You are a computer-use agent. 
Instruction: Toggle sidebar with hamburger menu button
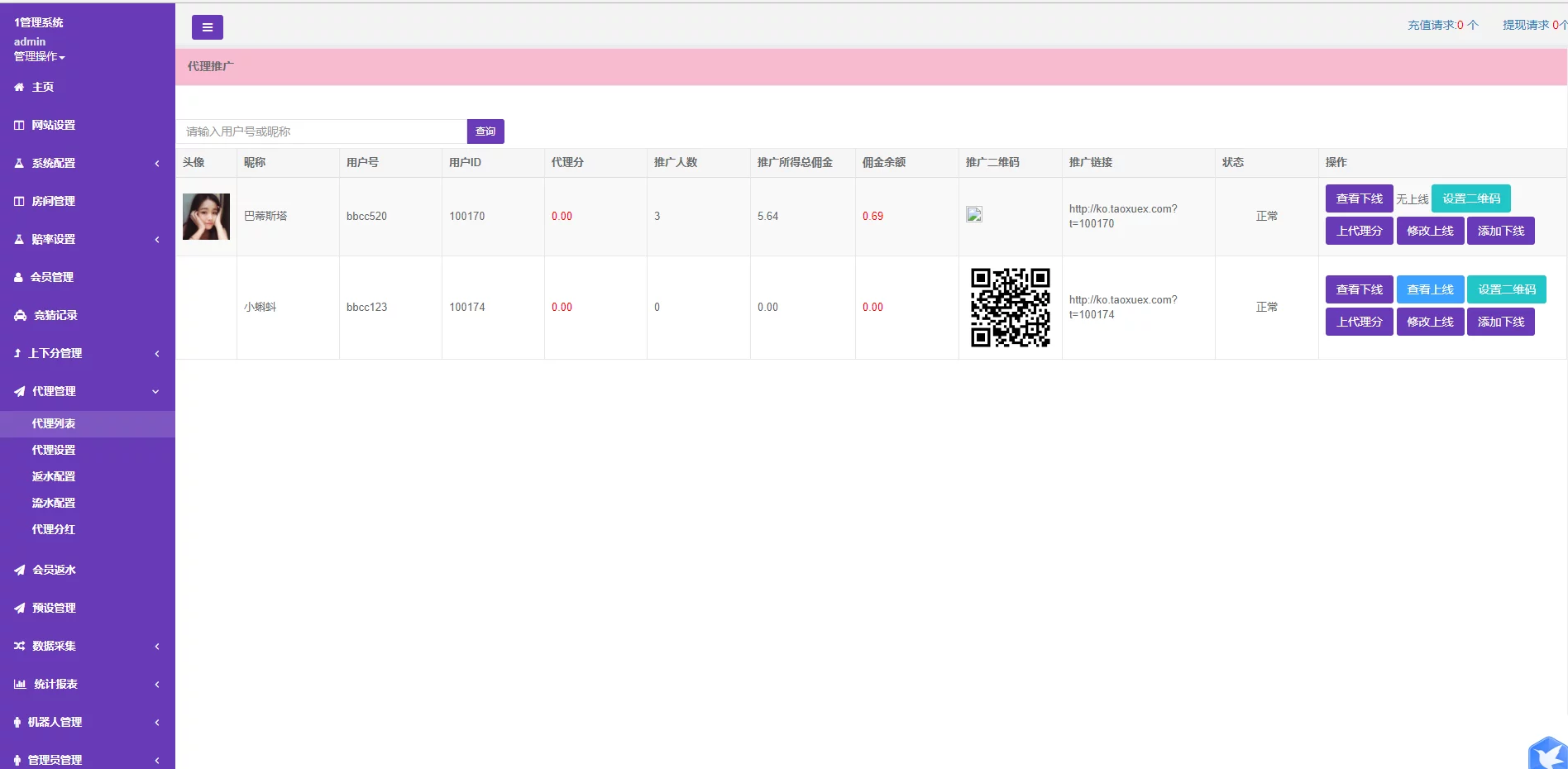pyautogui.click(x=208, y=27)
